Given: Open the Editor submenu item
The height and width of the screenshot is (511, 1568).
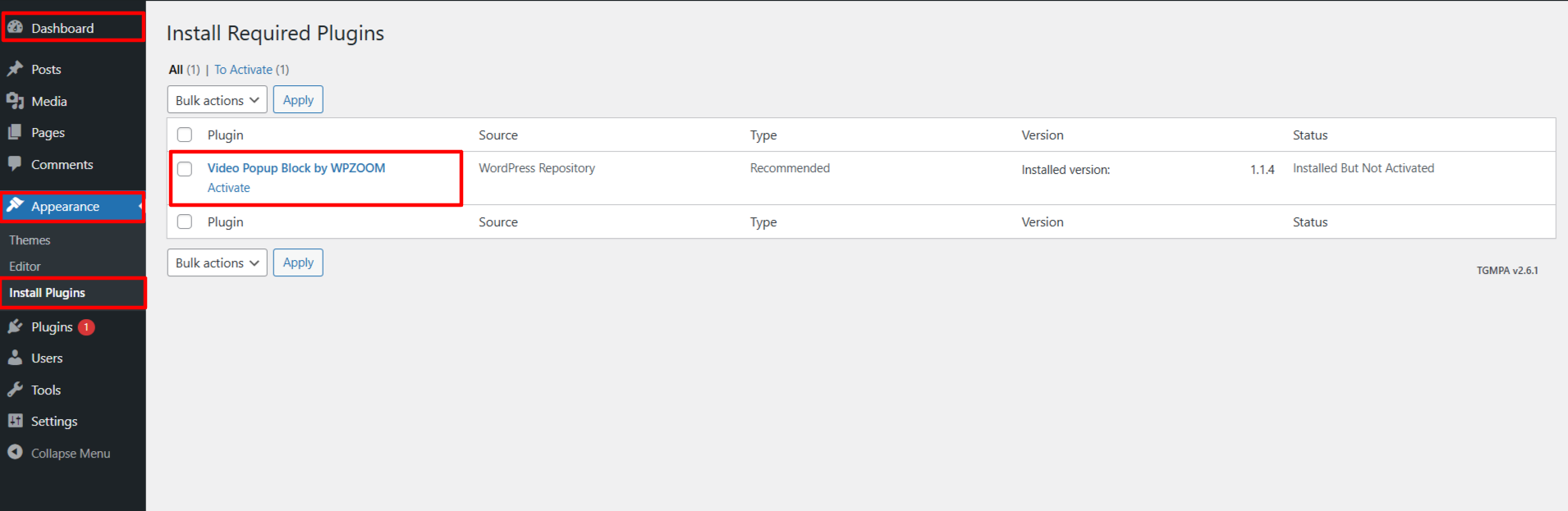Looking at the screenshot, I should click(25, 267).
